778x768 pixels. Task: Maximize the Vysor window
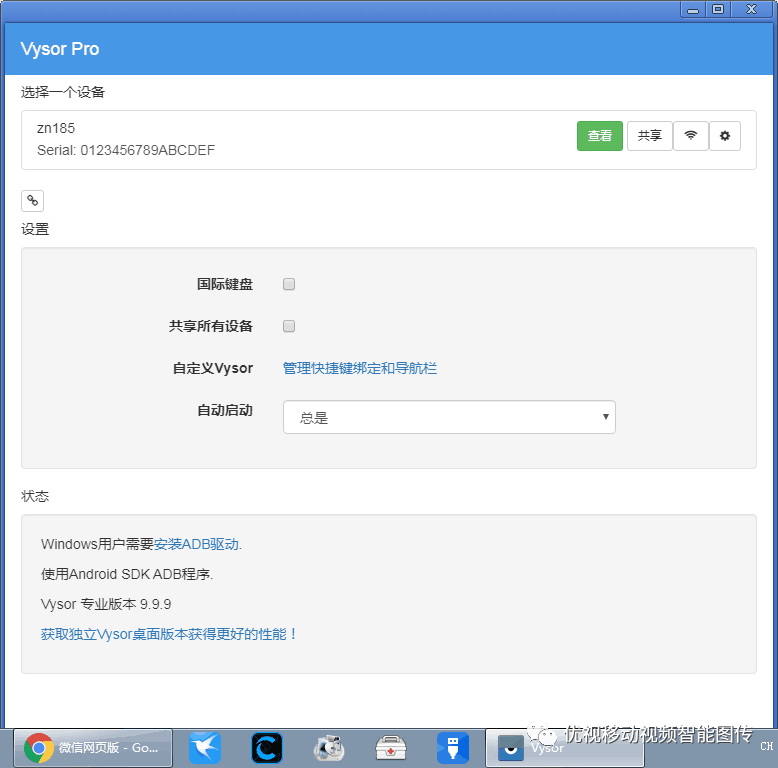click(717, 9)
